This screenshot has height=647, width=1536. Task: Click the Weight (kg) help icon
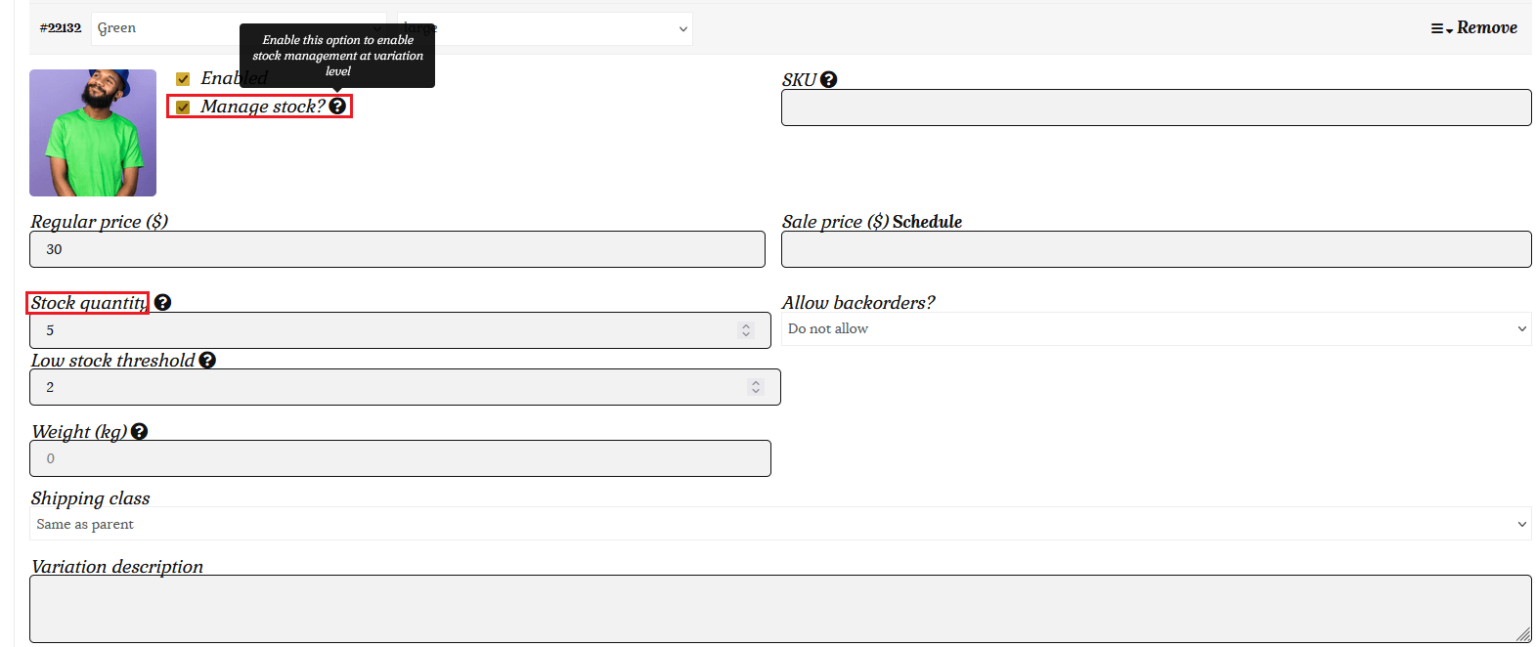point(140,432)
